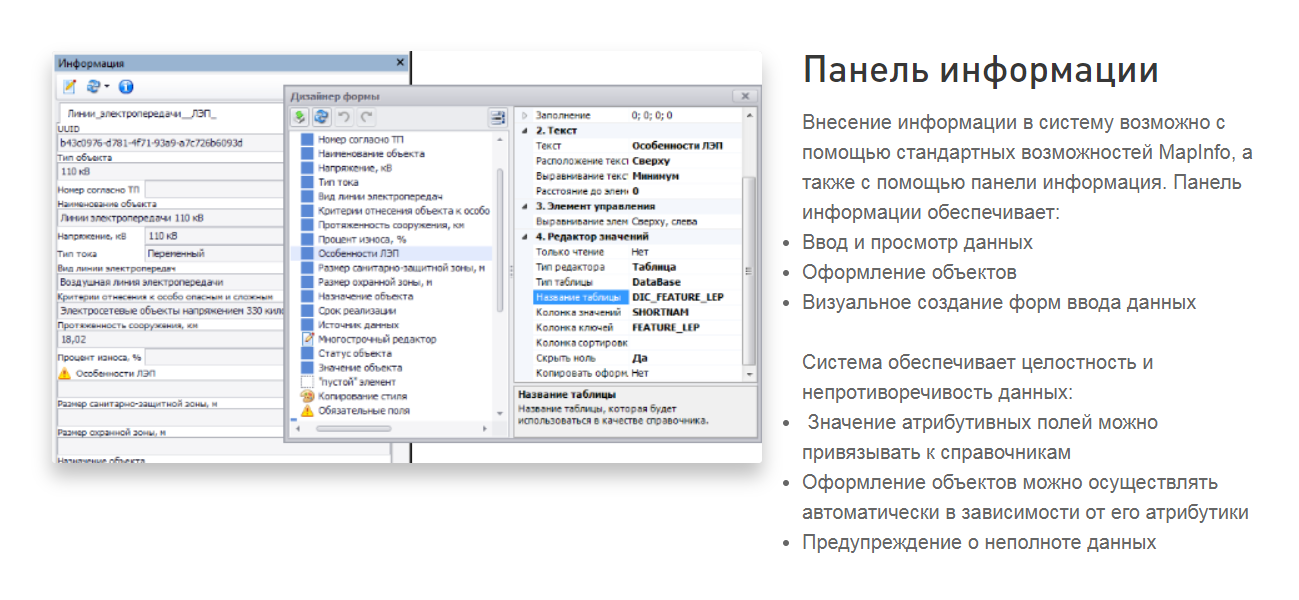Image resolution: width=1299 pixels, height=600 pixels.
Task: Click right arrow of designer list horizontal scrollbar
Action: 485,428
